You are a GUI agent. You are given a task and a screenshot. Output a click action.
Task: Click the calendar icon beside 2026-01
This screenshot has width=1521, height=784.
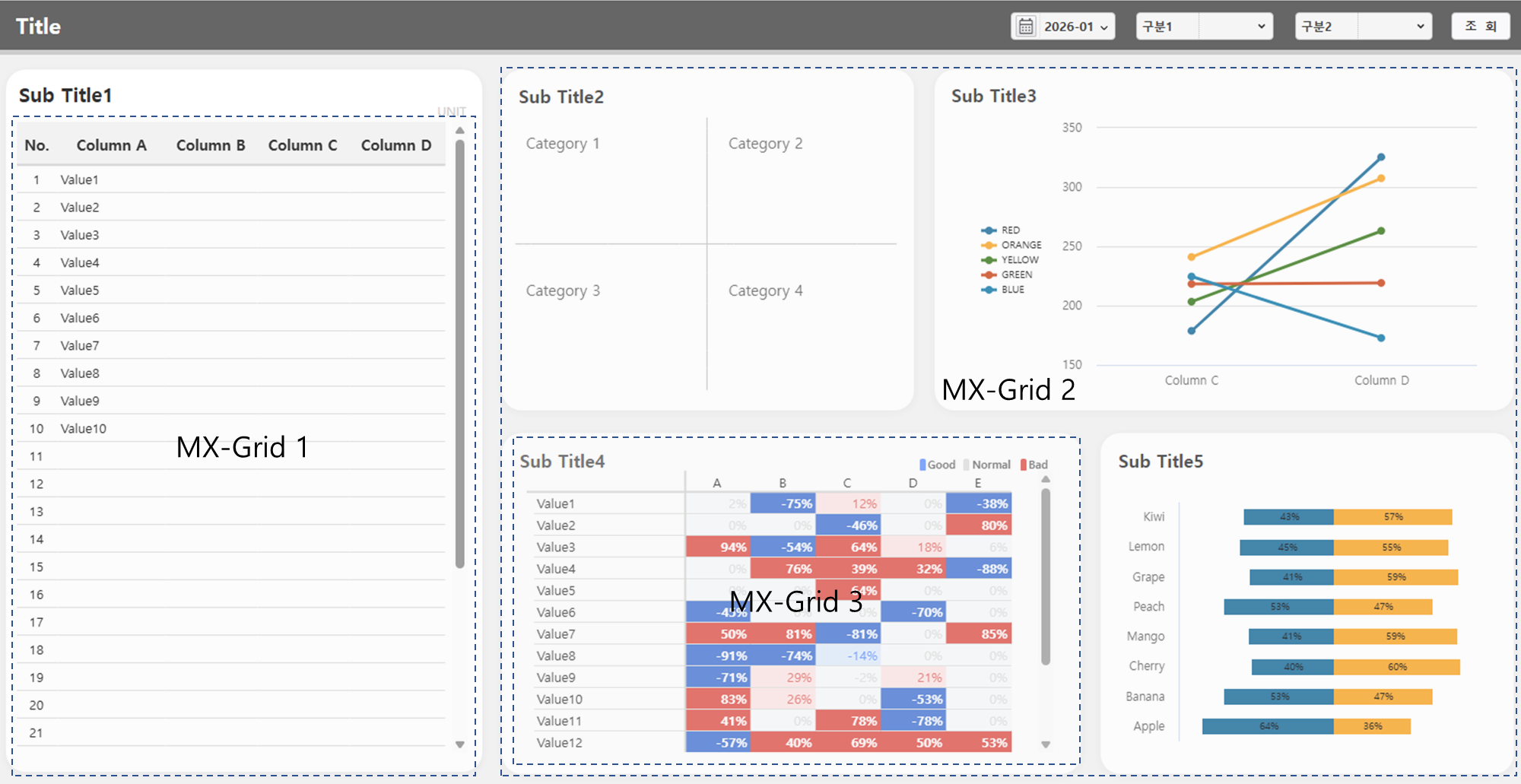tap(1026, 27)
